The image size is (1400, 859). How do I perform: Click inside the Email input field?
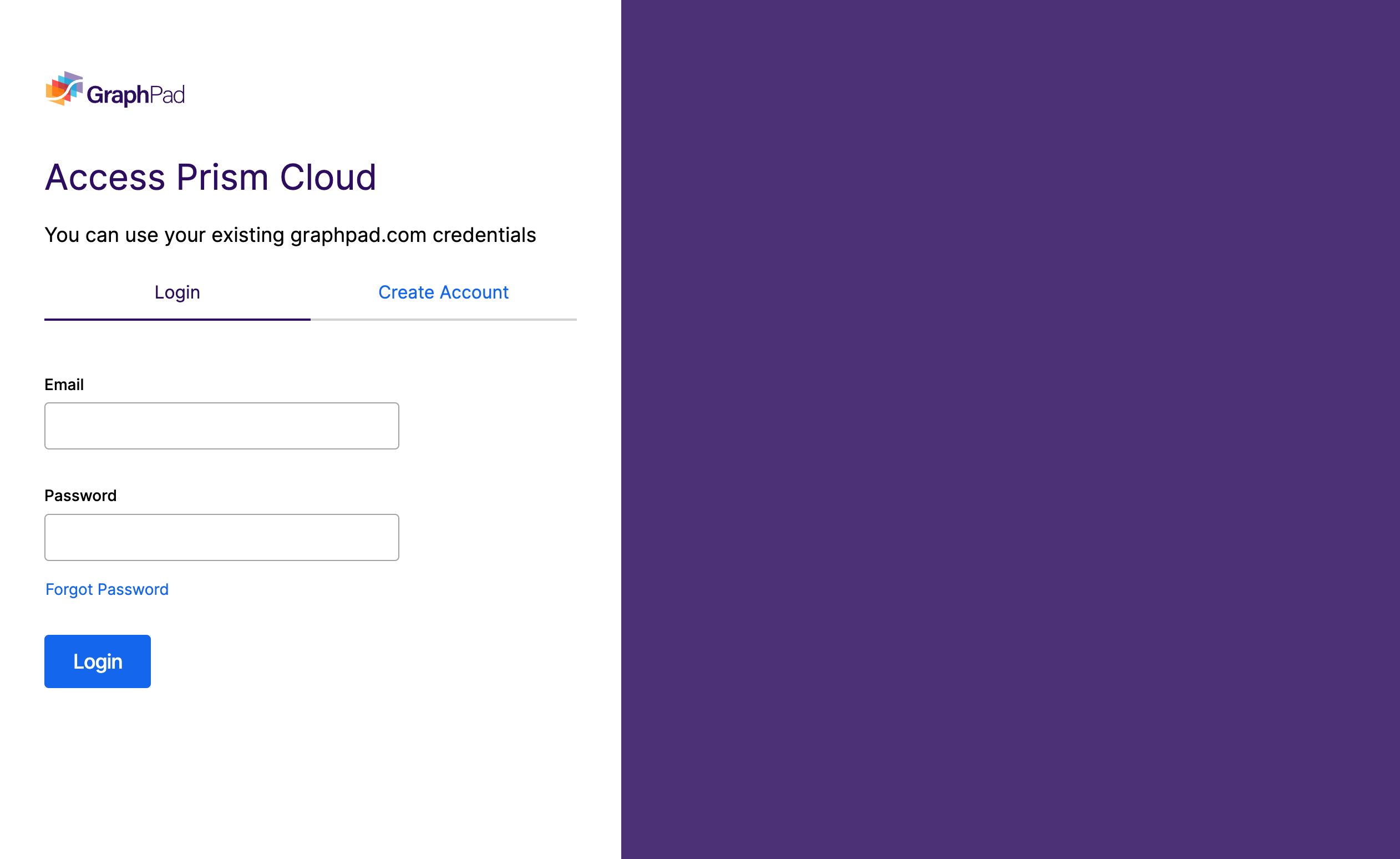tap(221, 425)
